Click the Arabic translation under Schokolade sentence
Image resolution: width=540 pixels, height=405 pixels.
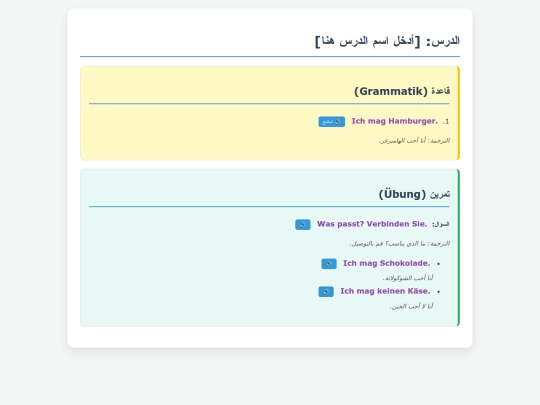[408, 278]
